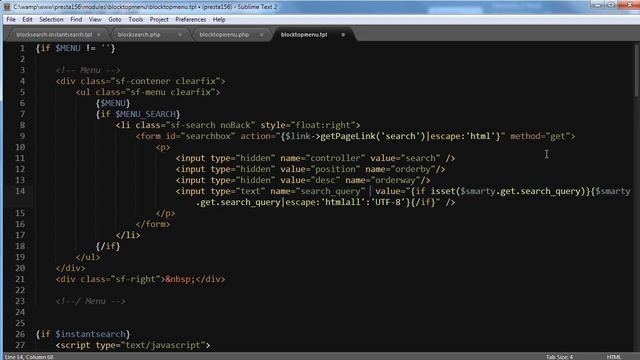Click "sf-contener clearfix" class text
This screenshot has width=640, height=360.
[x=167, y=81]
